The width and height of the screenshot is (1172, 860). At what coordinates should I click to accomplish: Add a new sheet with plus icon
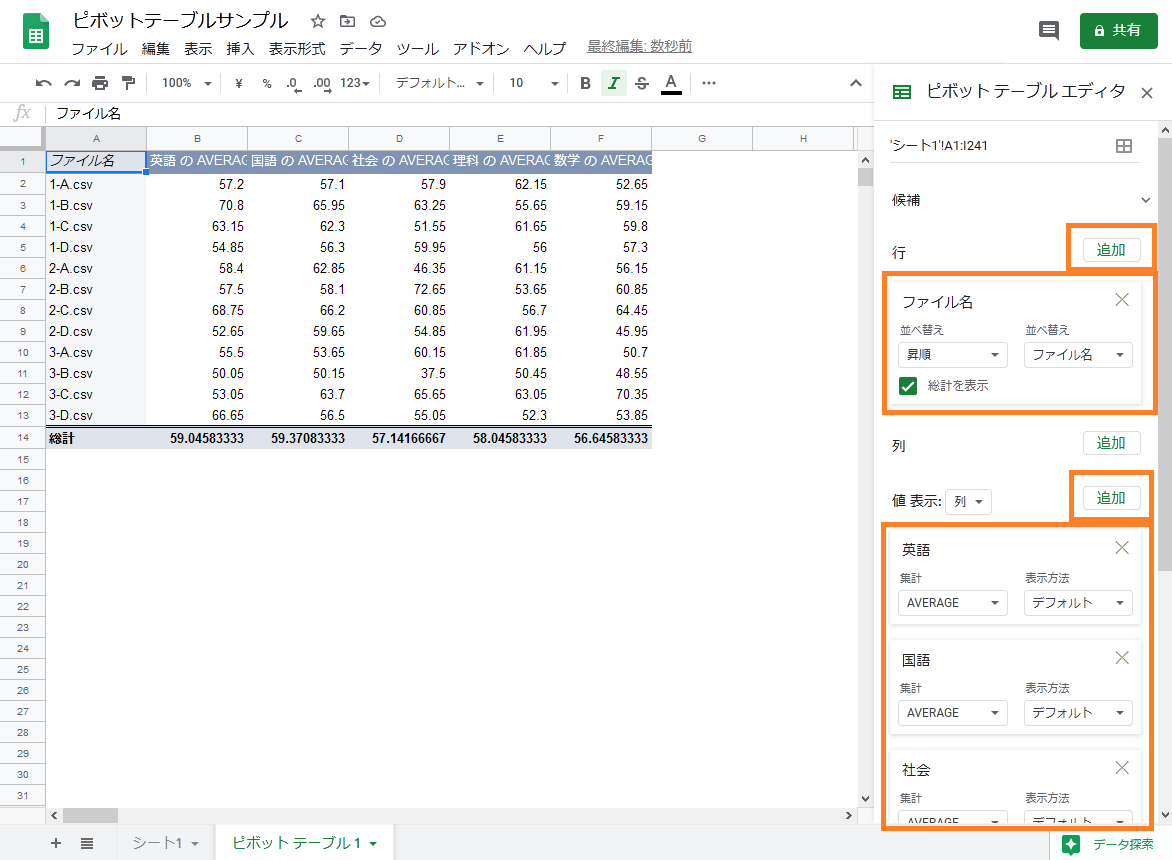coord(56,843)
